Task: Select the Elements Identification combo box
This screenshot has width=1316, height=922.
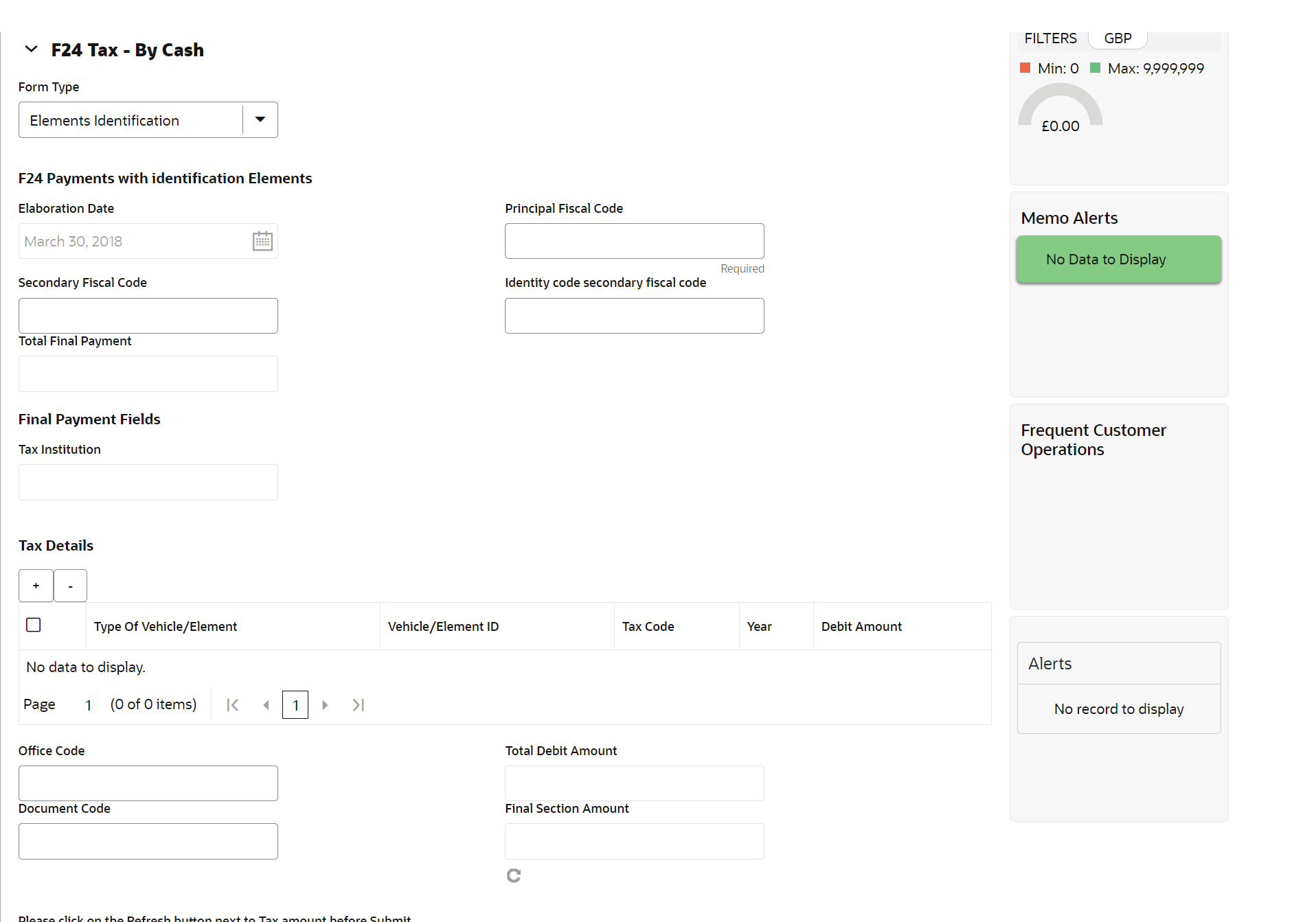Action: coord(148,119)
